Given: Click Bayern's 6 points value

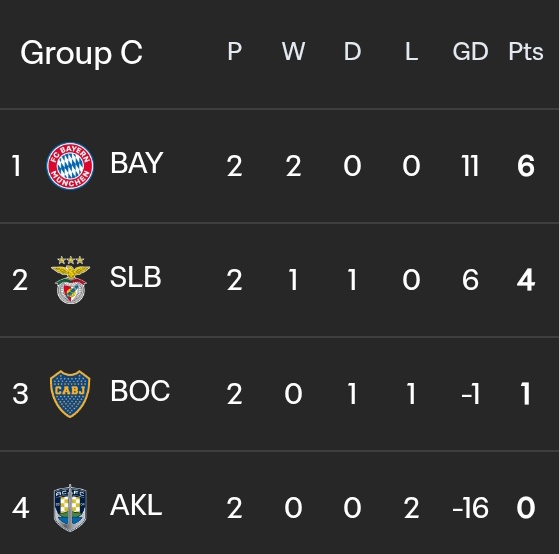Looking at the screenshot, I should [526, 166].
